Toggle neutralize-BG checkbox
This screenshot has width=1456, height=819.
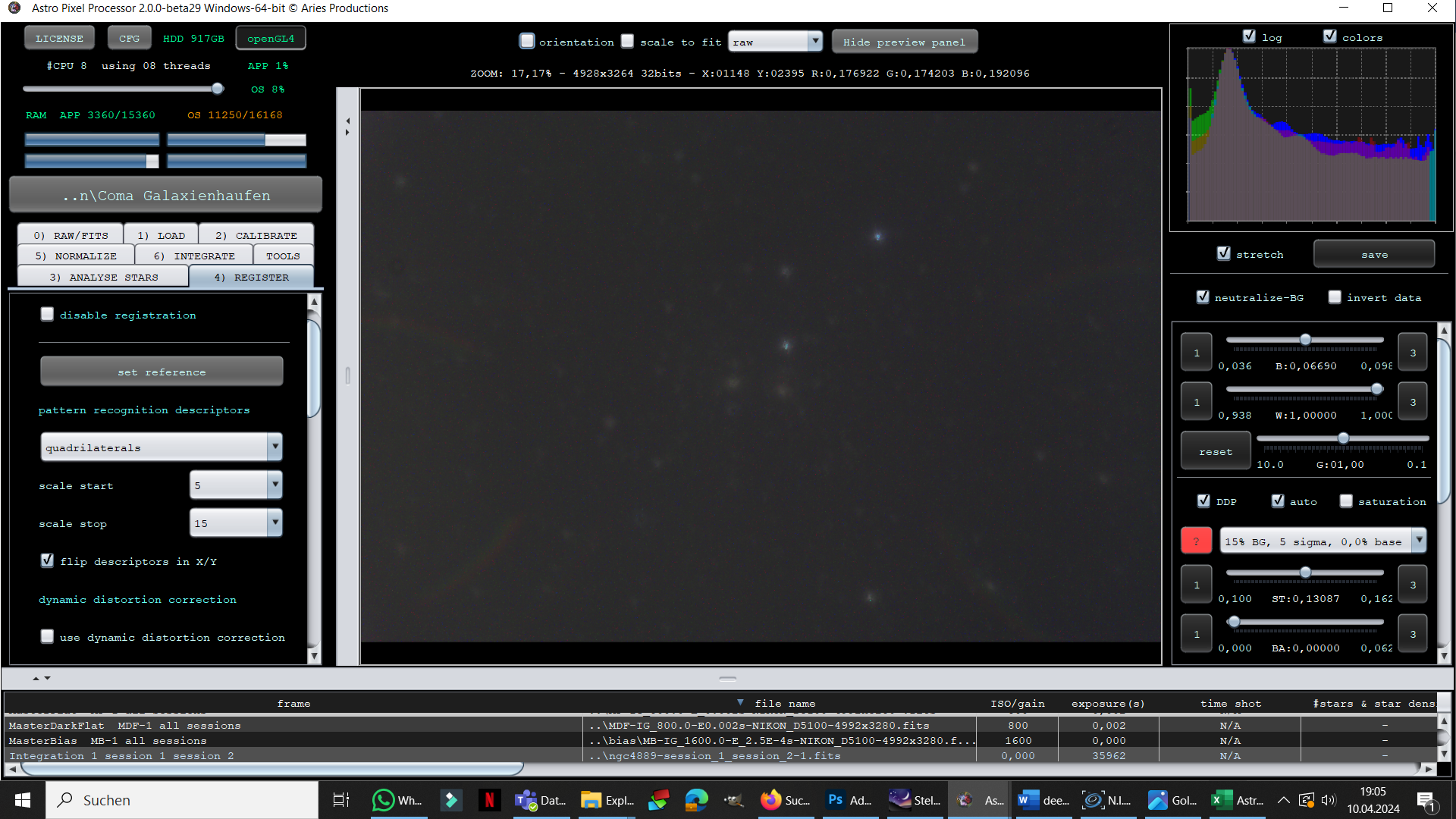pyautogui.click(x=1203, y=297)
